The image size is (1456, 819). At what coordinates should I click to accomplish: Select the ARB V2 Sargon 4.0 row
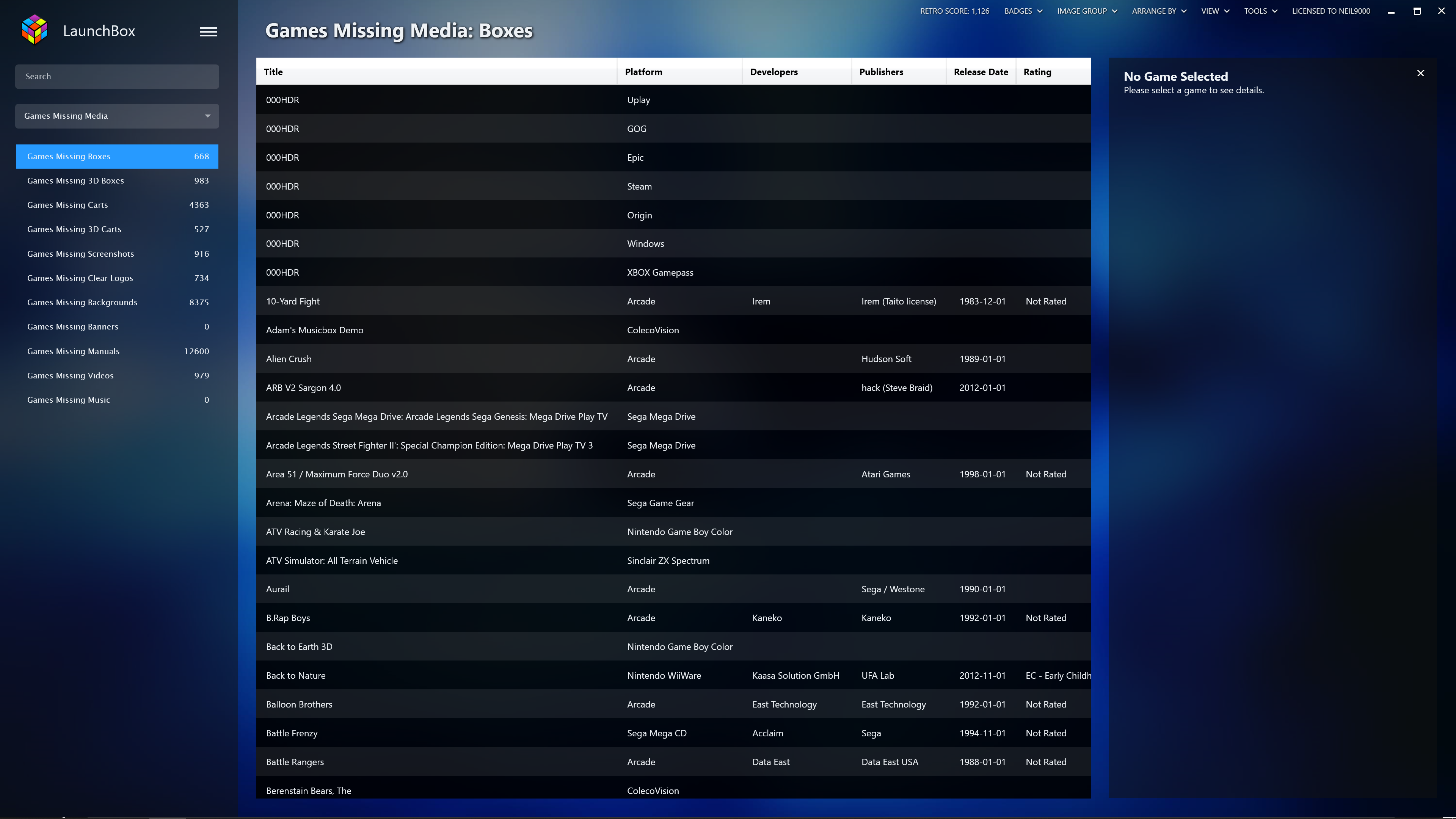pyautogui.click(x=673, y=388)
